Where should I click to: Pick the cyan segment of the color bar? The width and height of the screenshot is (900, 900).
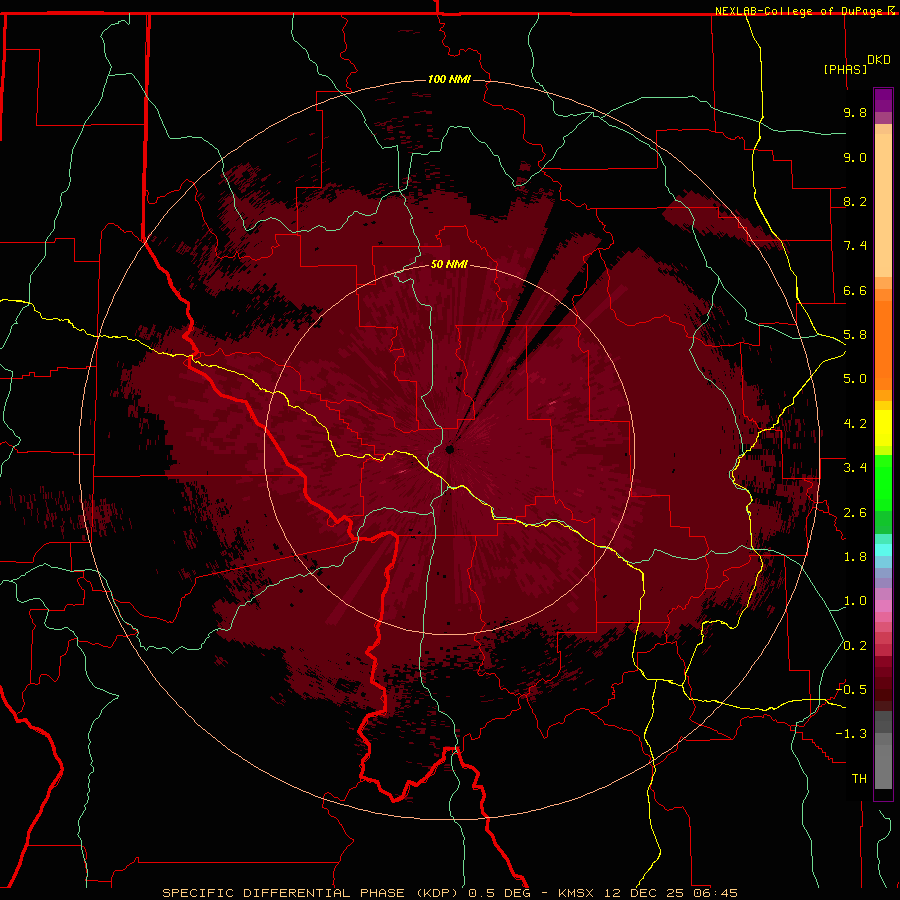pyautogui.click(x=883, y=550)
